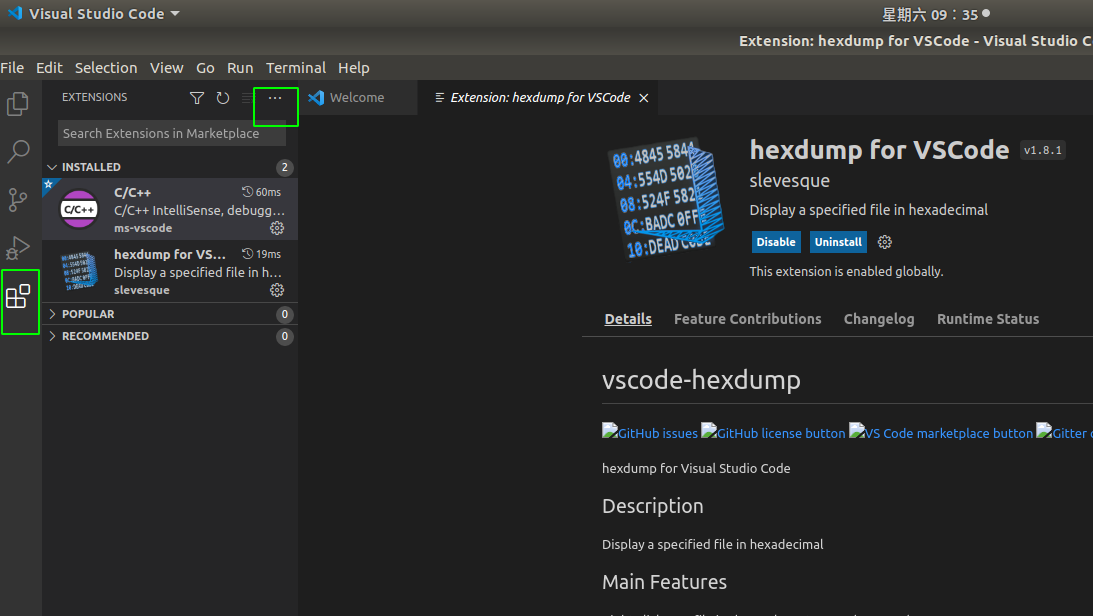The image size is (1093, 616).
Task: Click VS Code icon on Welcome tab
Action: (x=316, y=98)
